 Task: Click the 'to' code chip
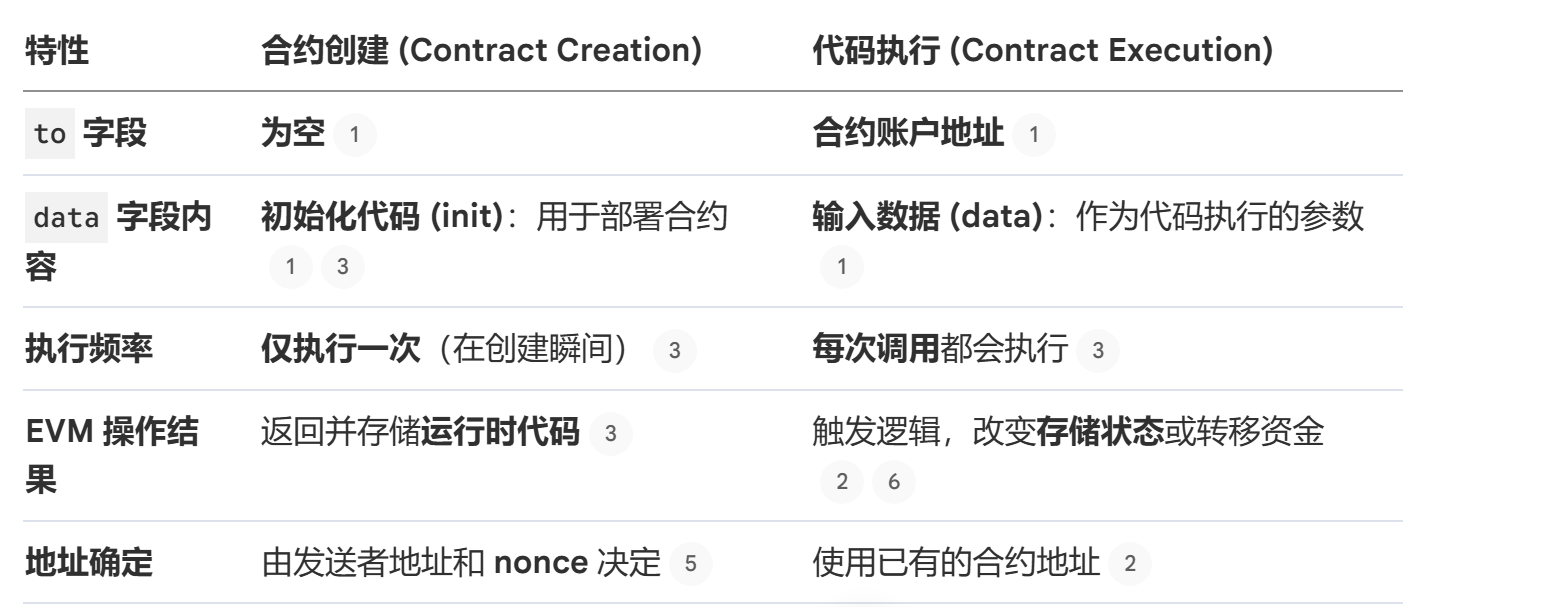(x=49, y=135)
